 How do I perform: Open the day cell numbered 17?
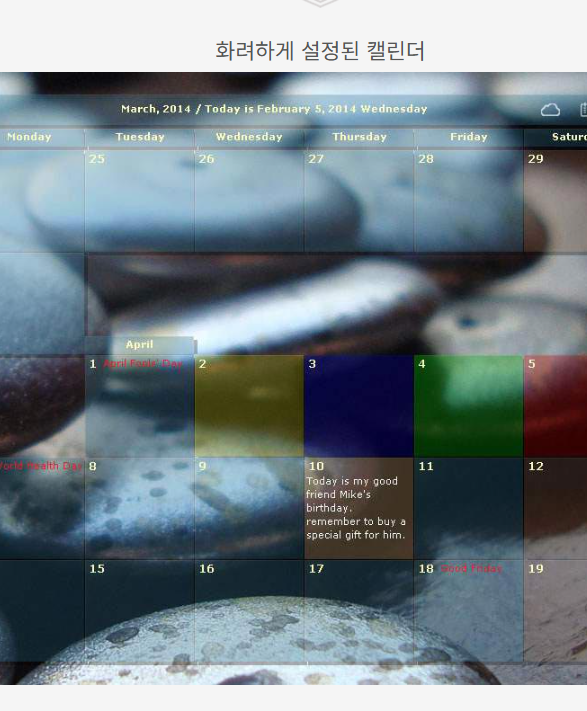click(359, 611)
